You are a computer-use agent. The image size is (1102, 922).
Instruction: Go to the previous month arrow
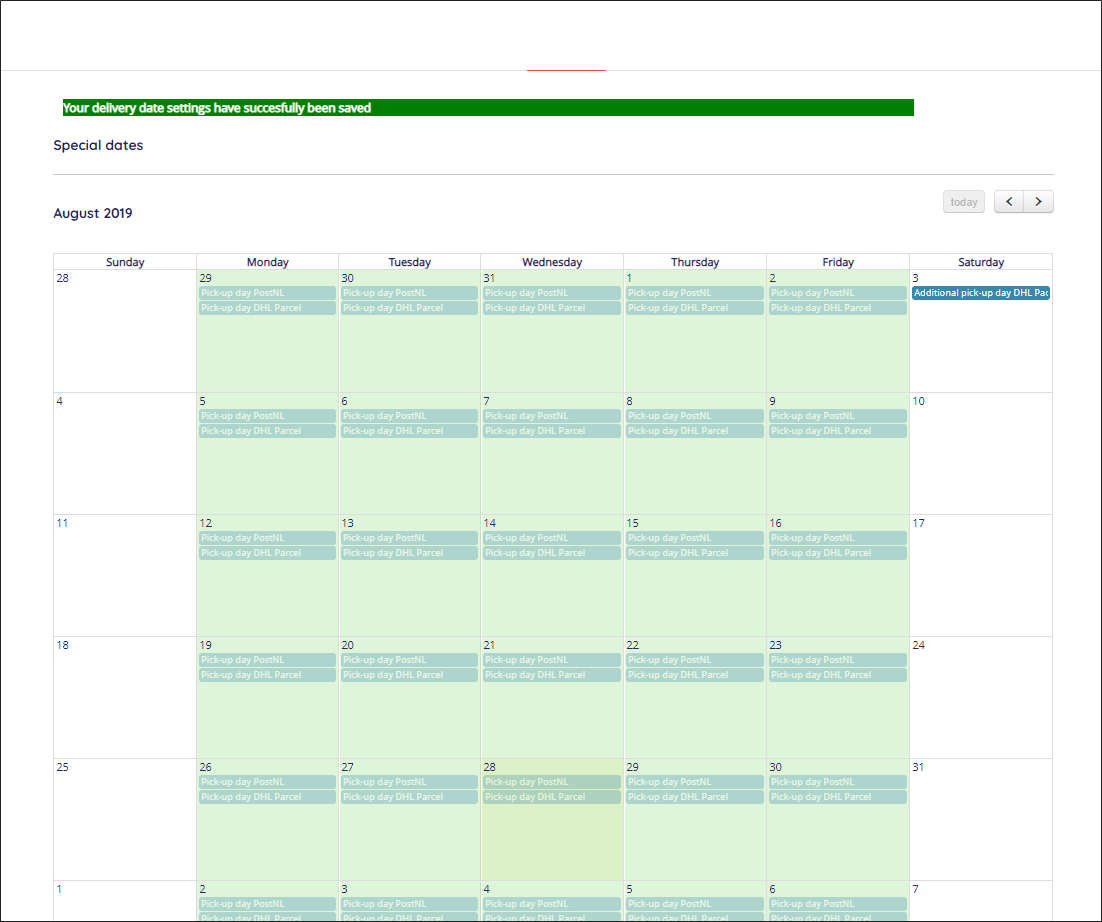(x=1009, y=202)
